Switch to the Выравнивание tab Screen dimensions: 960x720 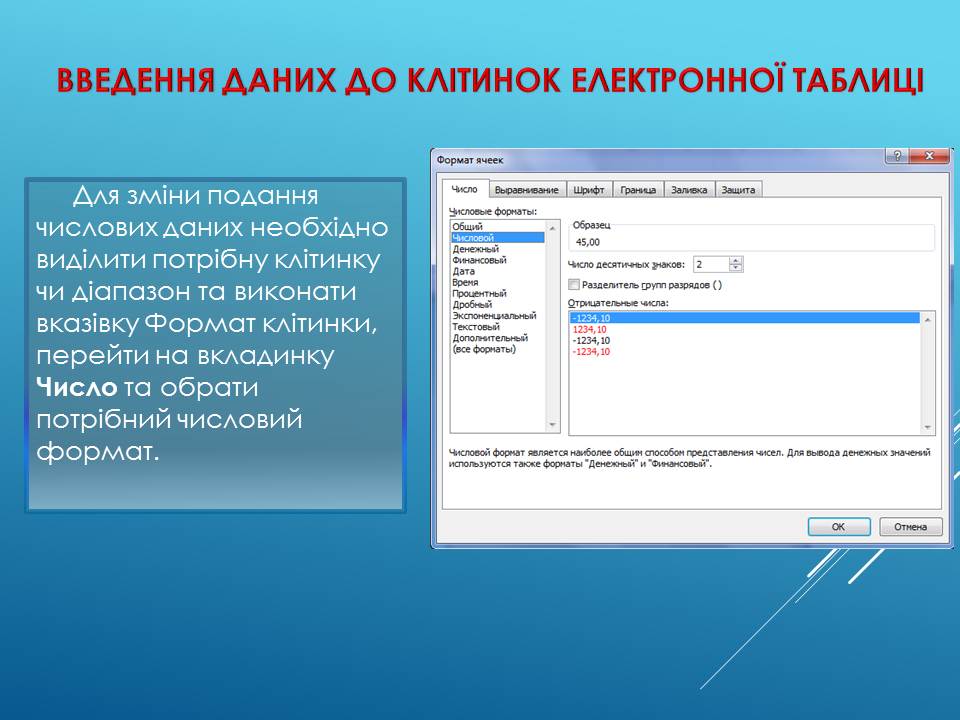click(527, 190)
